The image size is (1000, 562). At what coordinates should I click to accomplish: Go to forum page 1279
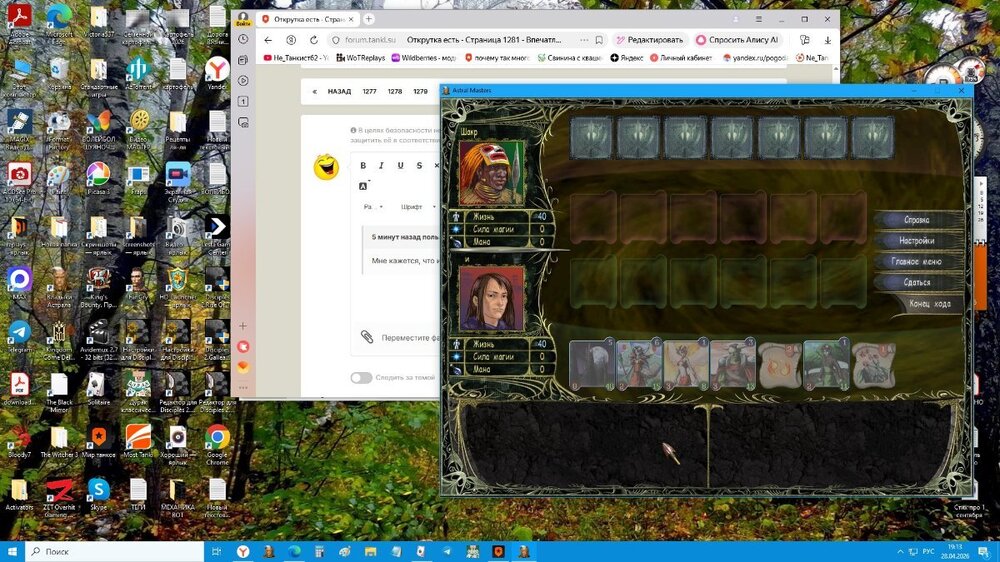pos(420,91)
